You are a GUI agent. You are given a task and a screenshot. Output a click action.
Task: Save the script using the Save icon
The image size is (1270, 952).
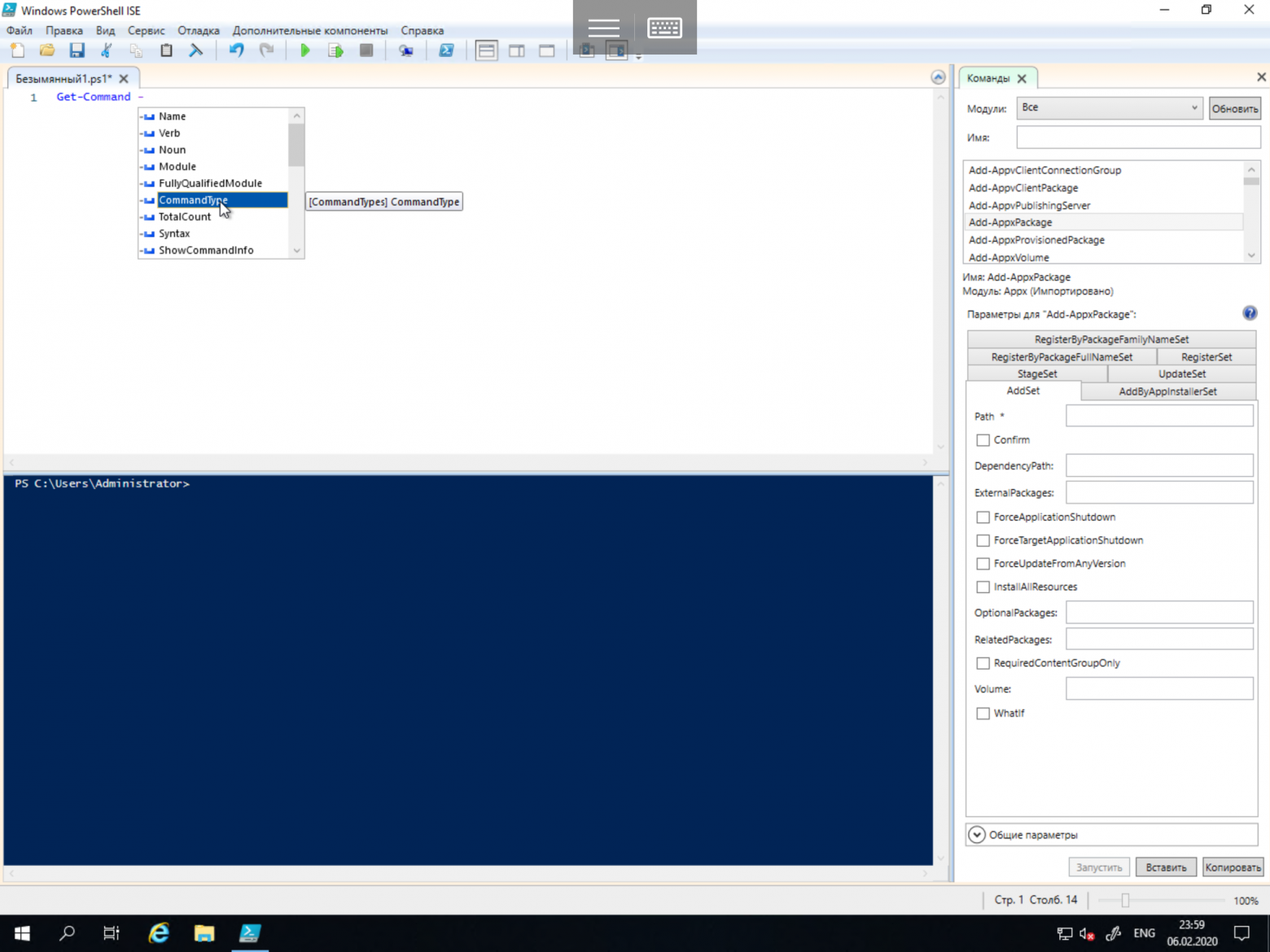(77, 50)
